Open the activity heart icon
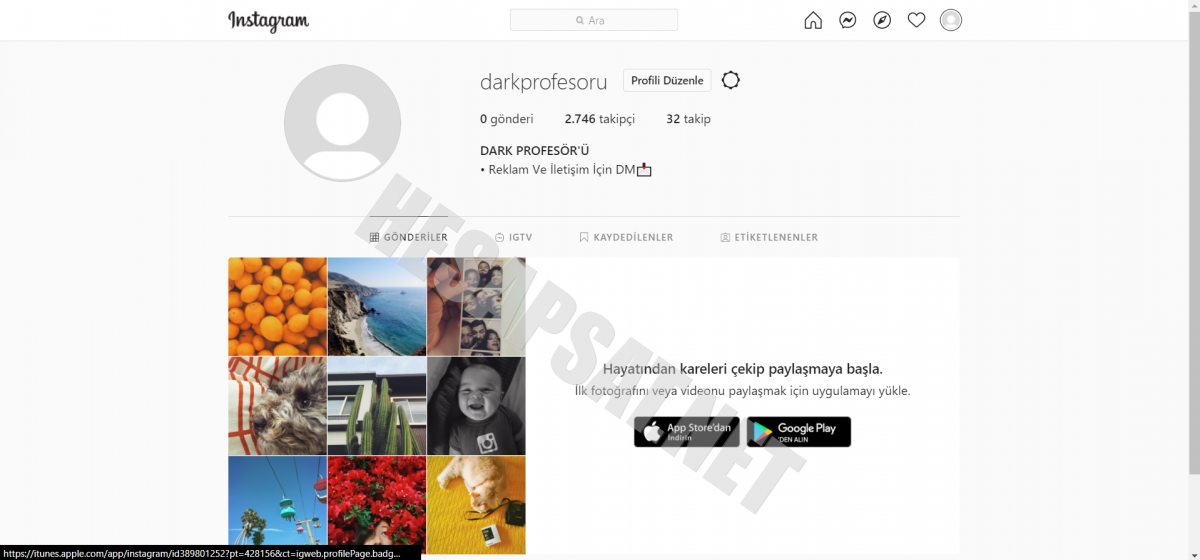Viewport: 1200px width, 560px height. 916,20
